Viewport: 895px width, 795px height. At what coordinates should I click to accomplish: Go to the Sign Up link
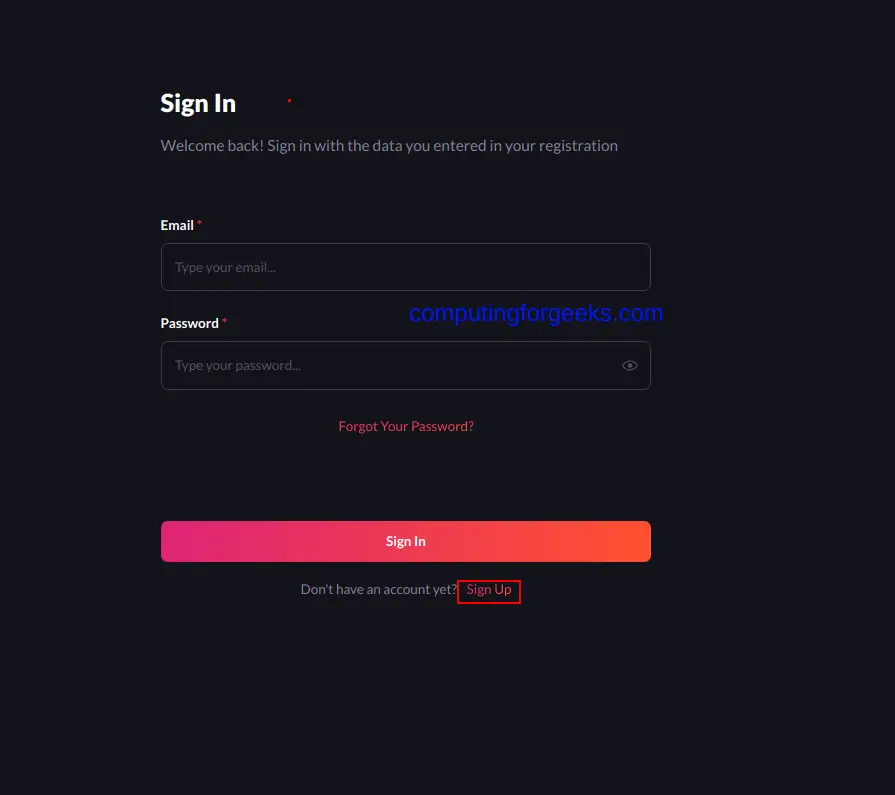point(489,590)
